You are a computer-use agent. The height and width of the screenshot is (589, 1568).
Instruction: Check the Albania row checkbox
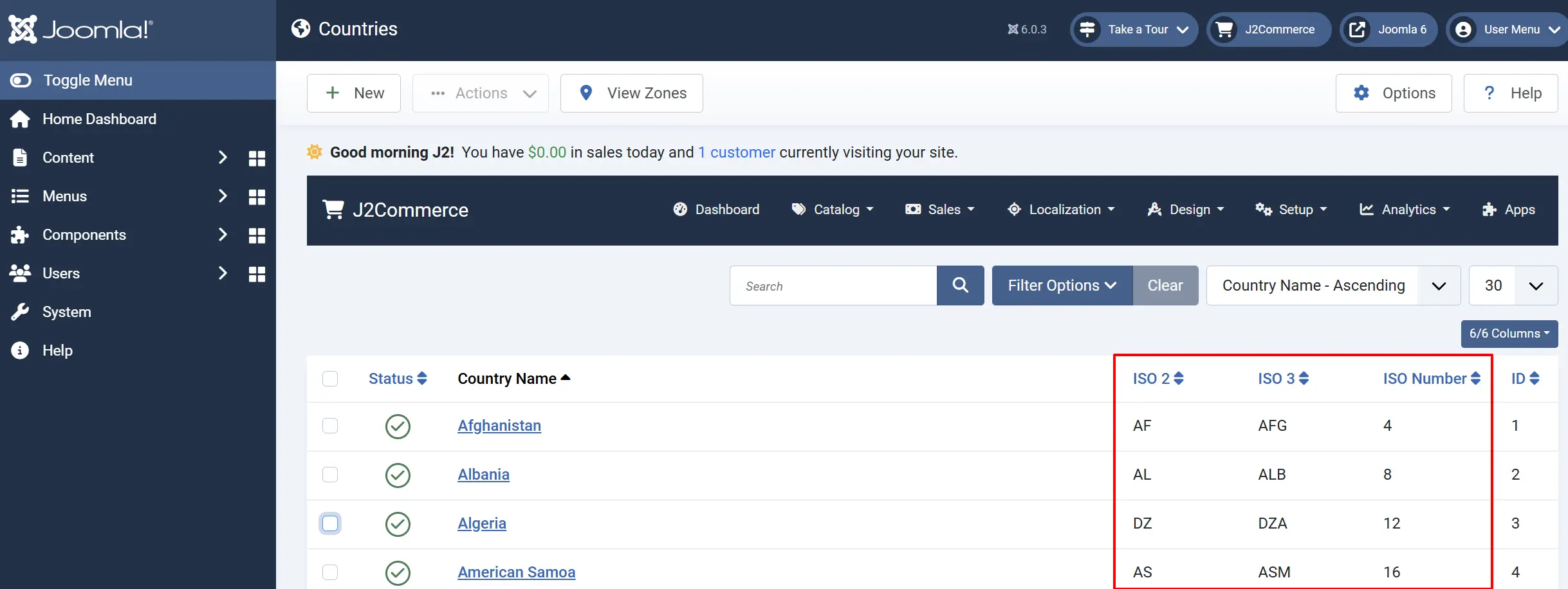click(330, 475)
